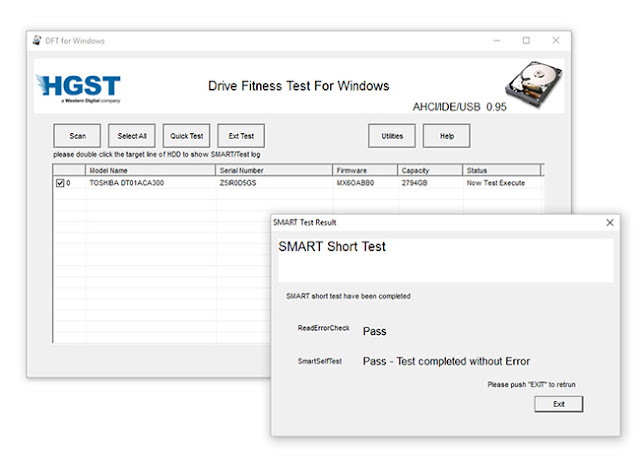The image size is (640, 469).
Task: Click the Pass value beside ReadErrorCheck
Action: 374,331
